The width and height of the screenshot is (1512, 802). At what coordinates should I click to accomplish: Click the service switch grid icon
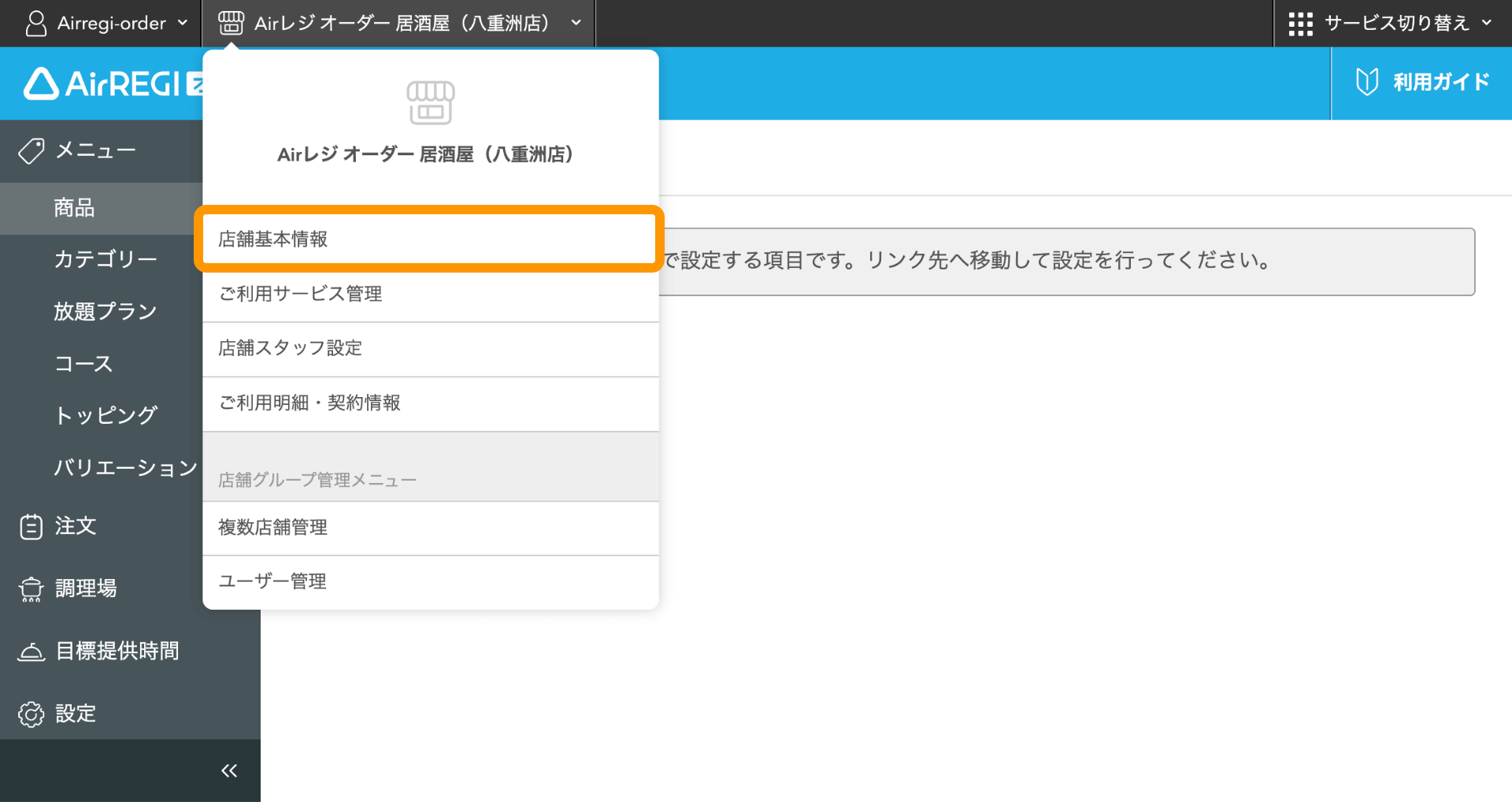click(1300, 24)
